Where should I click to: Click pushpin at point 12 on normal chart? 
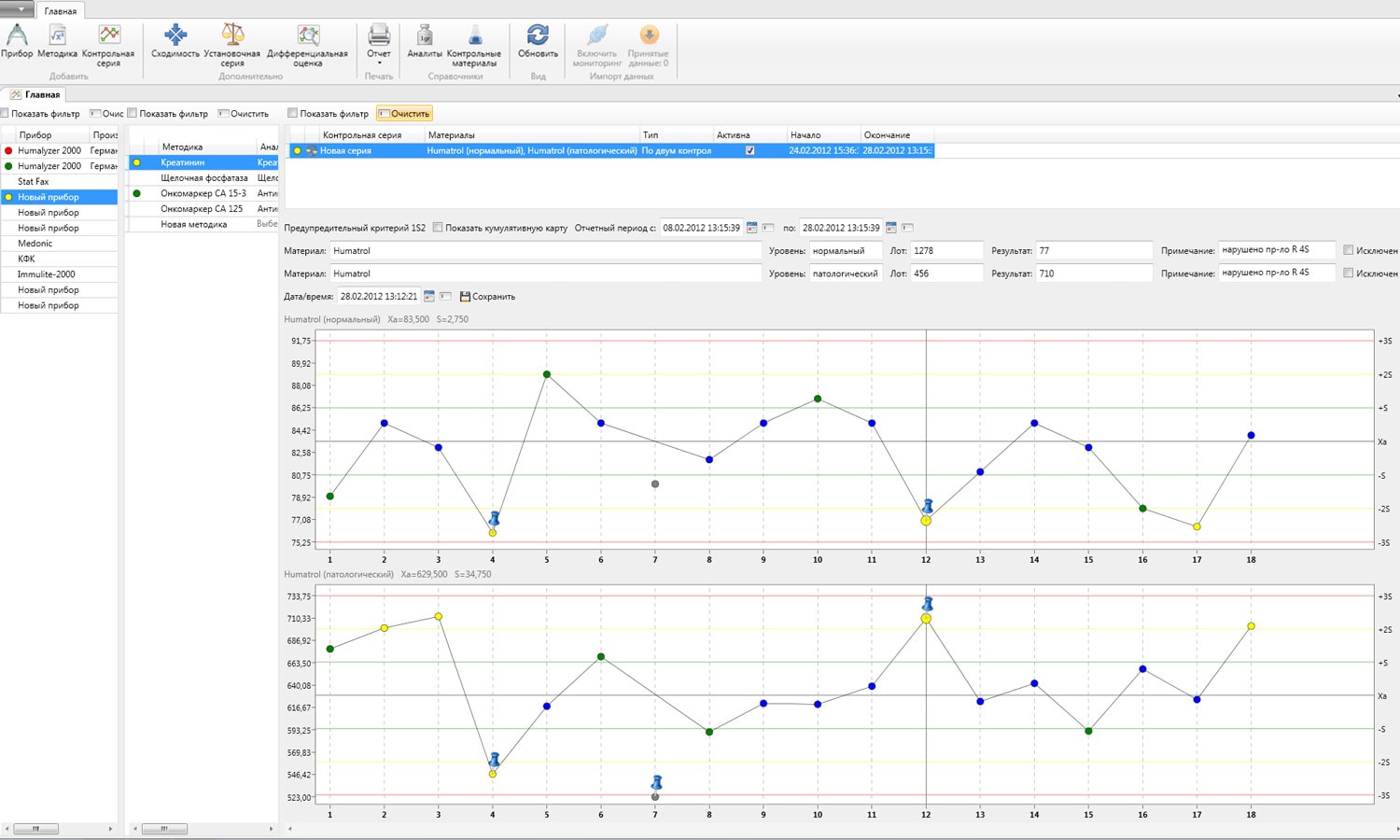[928, 507]
